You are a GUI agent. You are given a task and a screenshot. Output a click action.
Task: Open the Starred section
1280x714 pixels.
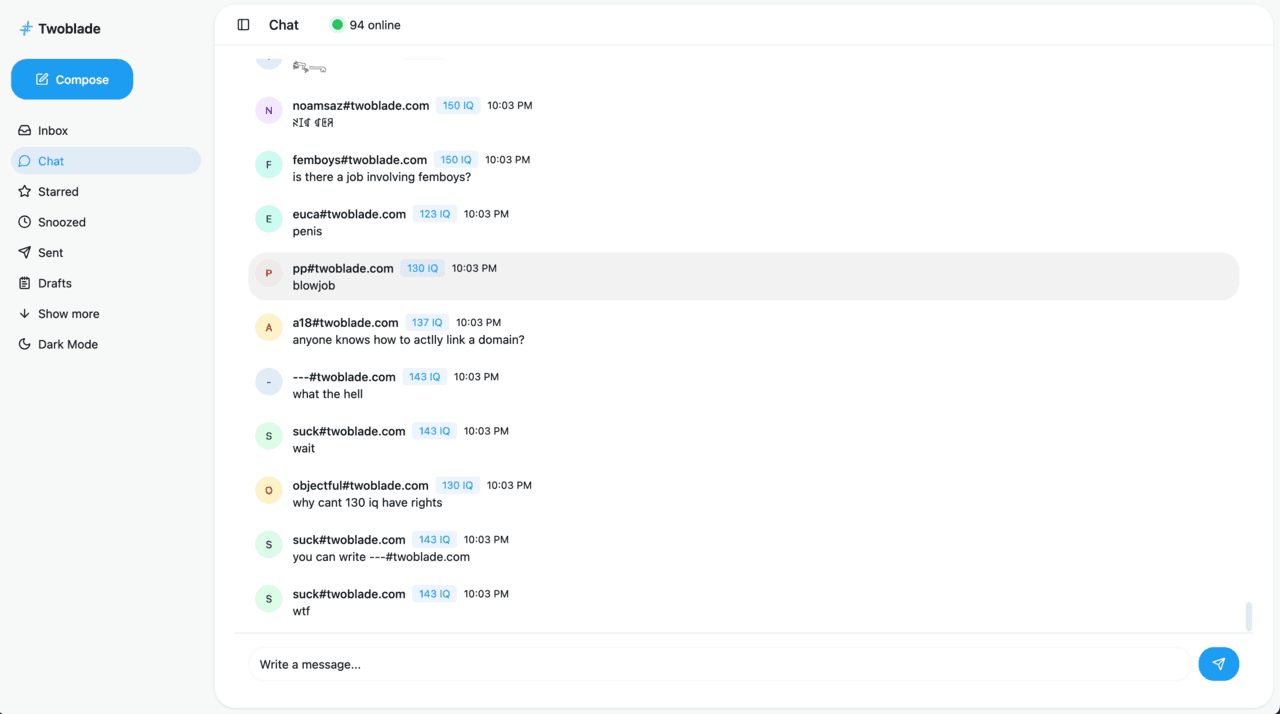[x=105, y=191]
